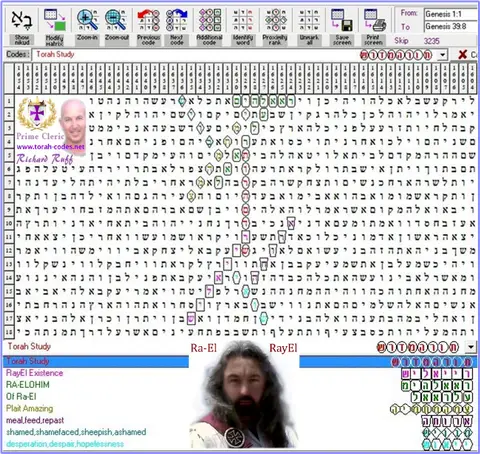
Task: Select the meal,feed,repast list entry
Action: (35, 420)
